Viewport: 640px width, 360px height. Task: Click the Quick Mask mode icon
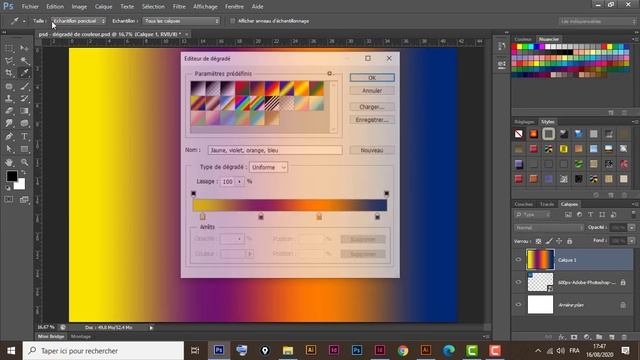[9, 200]
